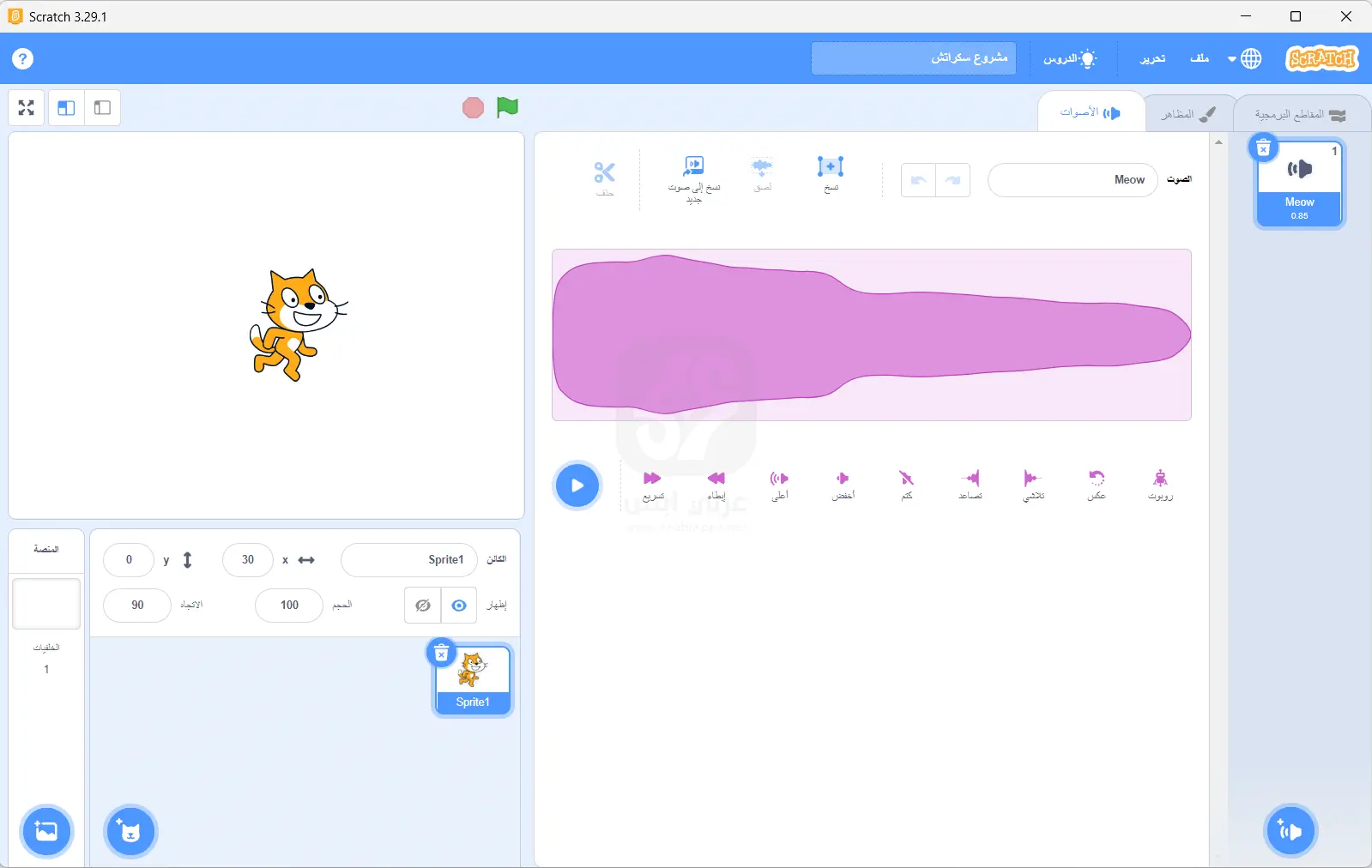The height and width of the screenshot is (868, 1372).
Task: Open the language globe dropdown
Action: tap(1244, 58)
